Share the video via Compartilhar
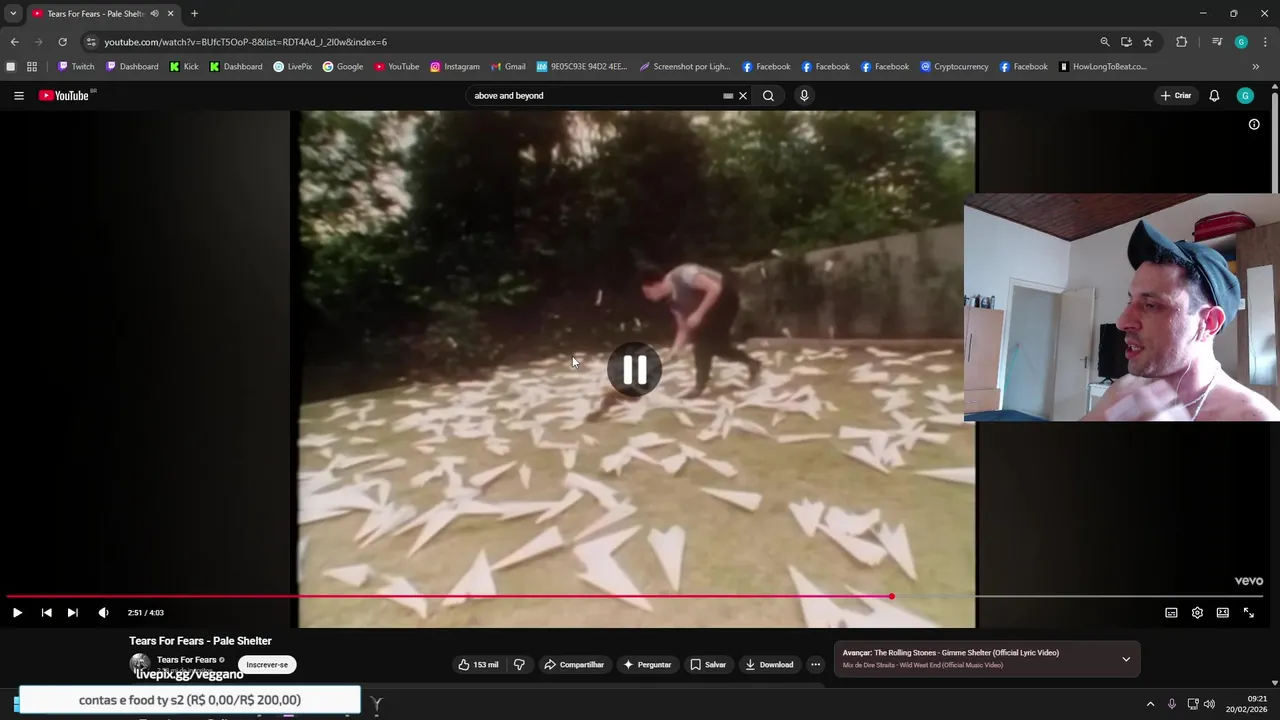Viewport: 1280px width, 720px height. (x=574, y=665)
